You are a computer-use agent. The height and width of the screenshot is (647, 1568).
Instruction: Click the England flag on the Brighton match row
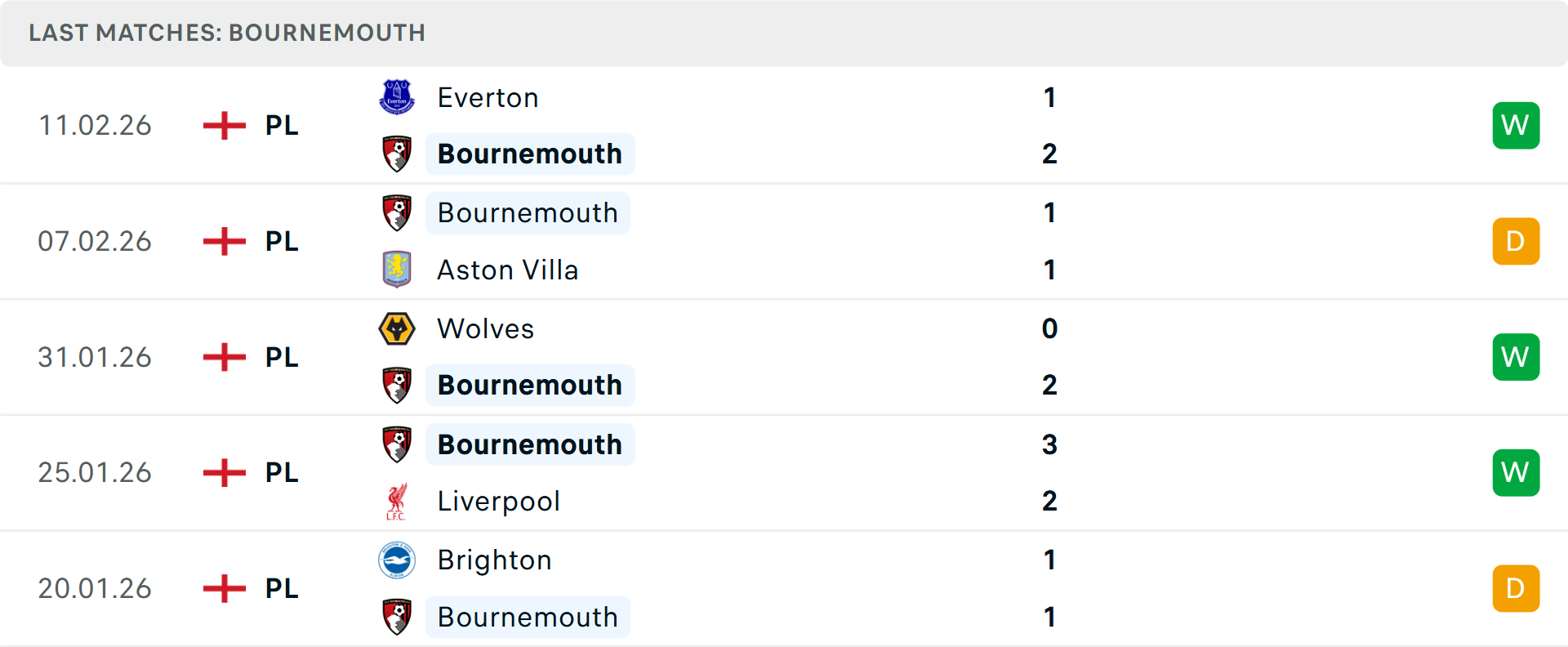[x=223, y=587]
